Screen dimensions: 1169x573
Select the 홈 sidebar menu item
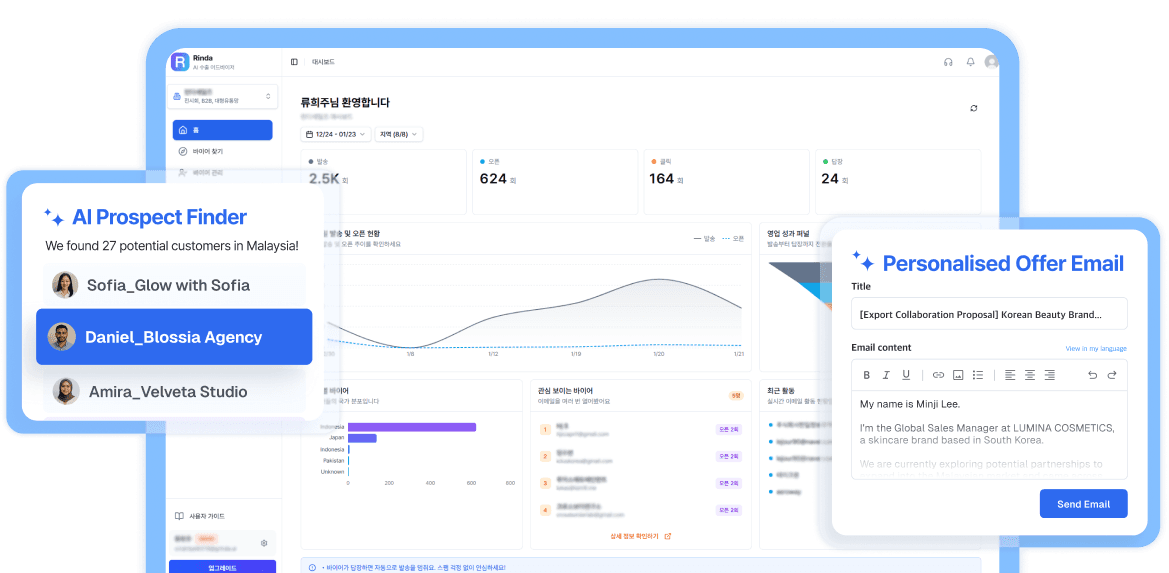(x=222, y=130)
